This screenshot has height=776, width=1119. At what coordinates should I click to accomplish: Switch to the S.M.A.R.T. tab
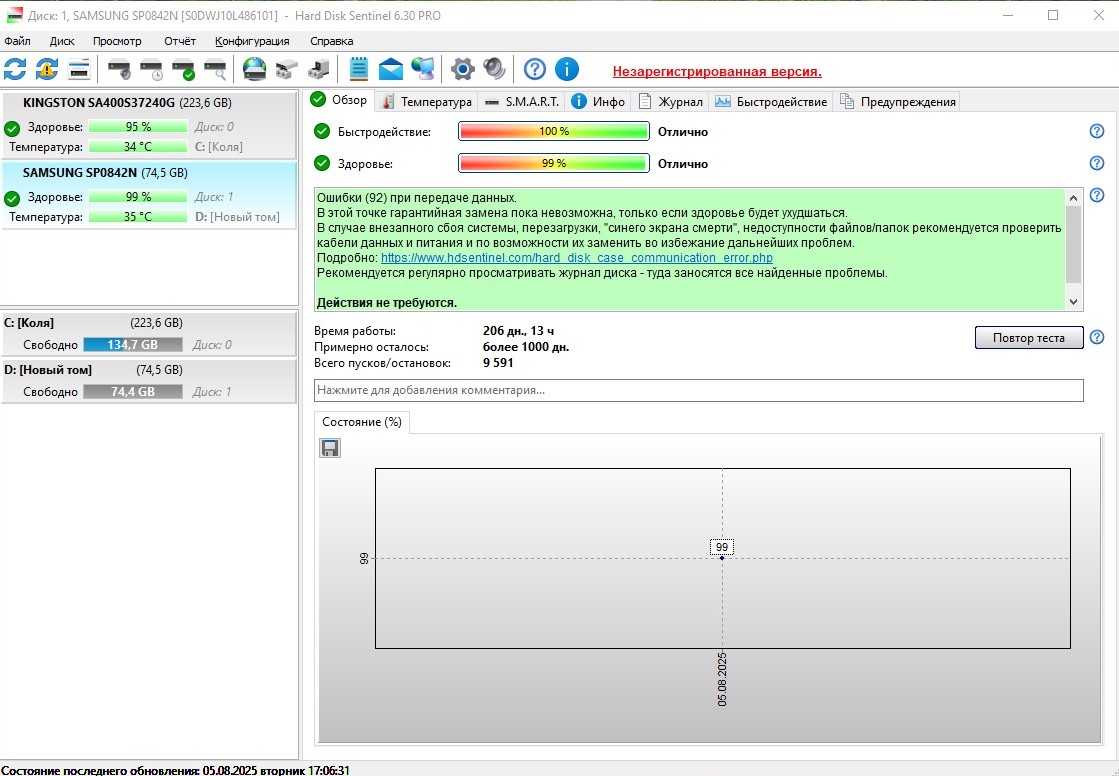[521, 101]
